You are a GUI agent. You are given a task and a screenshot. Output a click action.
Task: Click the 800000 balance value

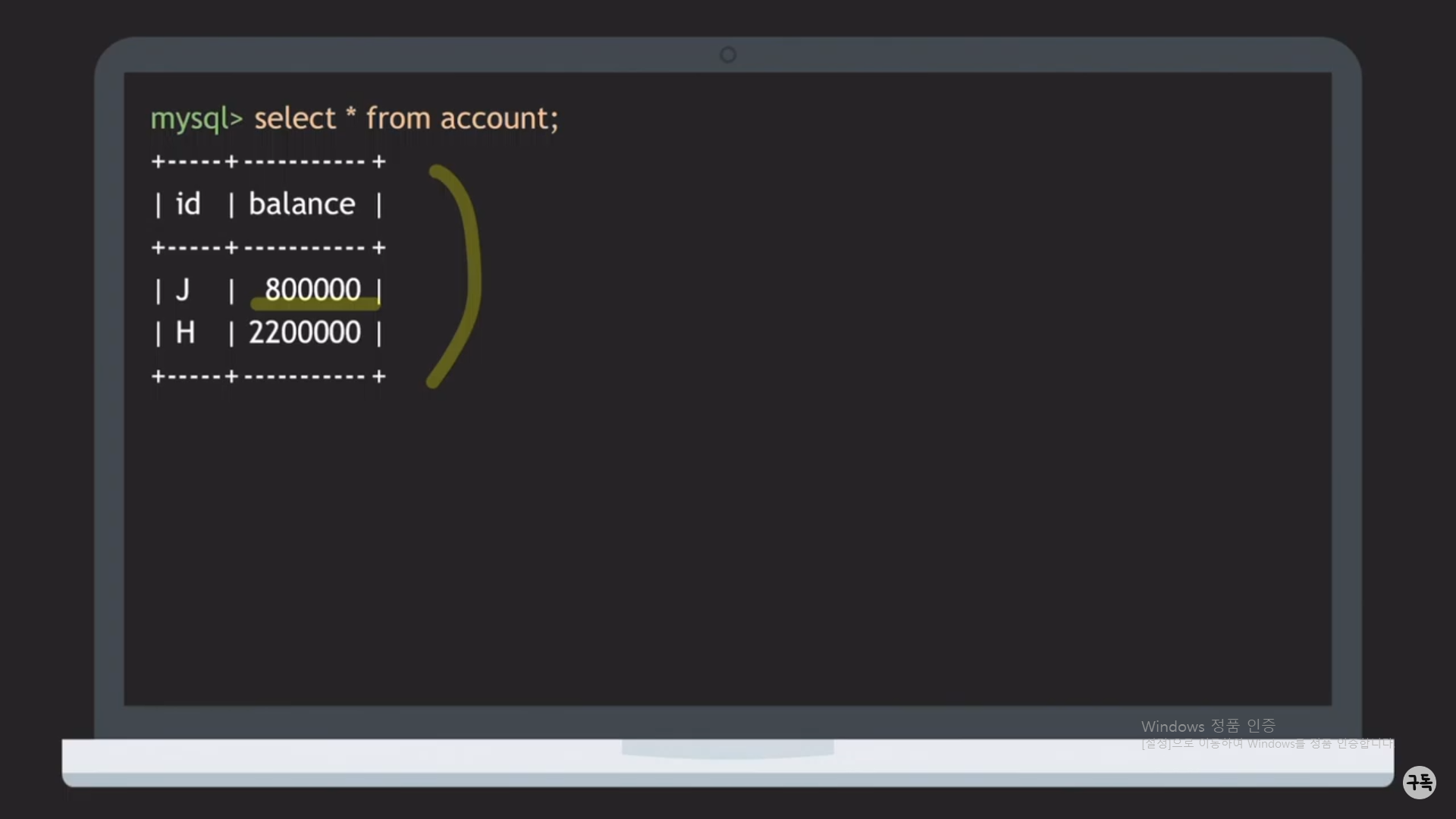click(312, 289)
